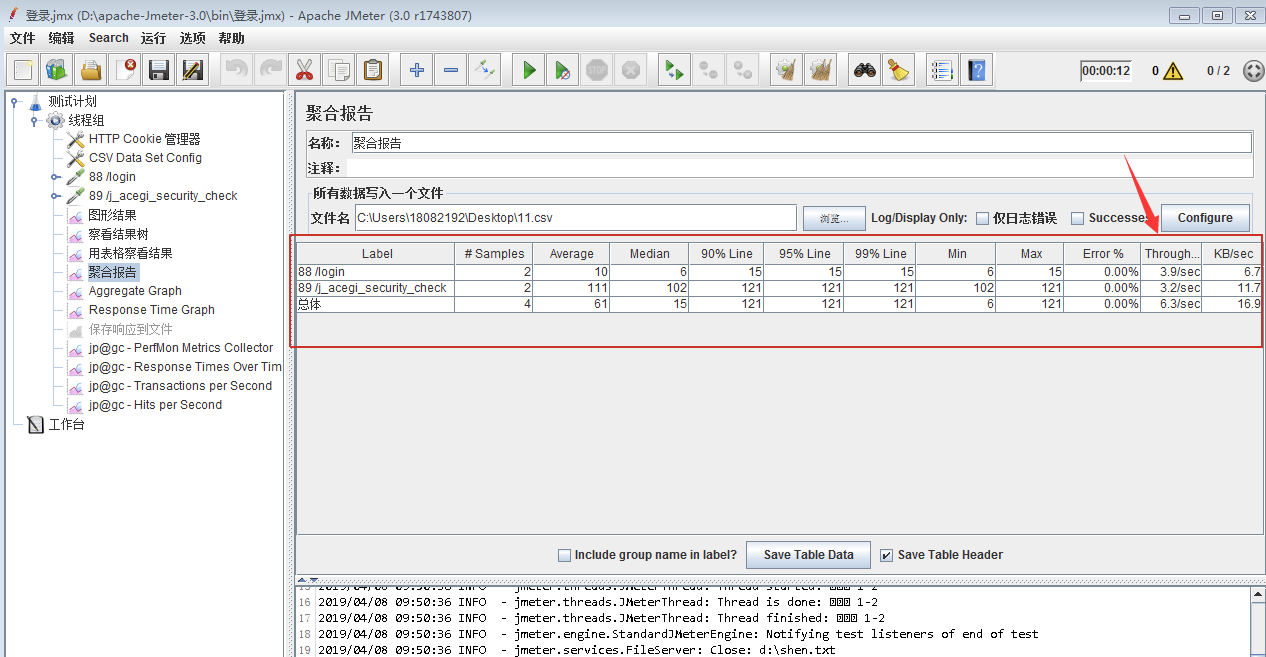The image size is (1266, 657).
Task: Click the Average column header
Action: pyautogui.click(x=571, y=254)
